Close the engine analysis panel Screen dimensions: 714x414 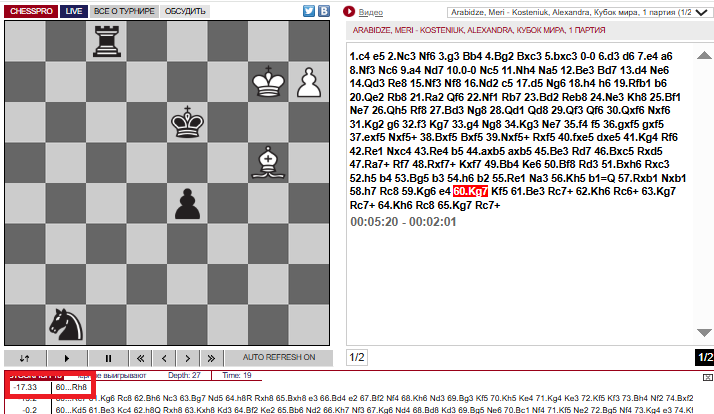708,377
